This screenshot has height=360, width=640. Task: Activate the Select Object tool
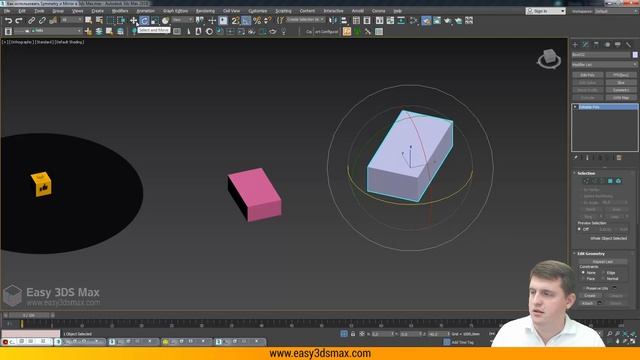click(x=89, y=20)
